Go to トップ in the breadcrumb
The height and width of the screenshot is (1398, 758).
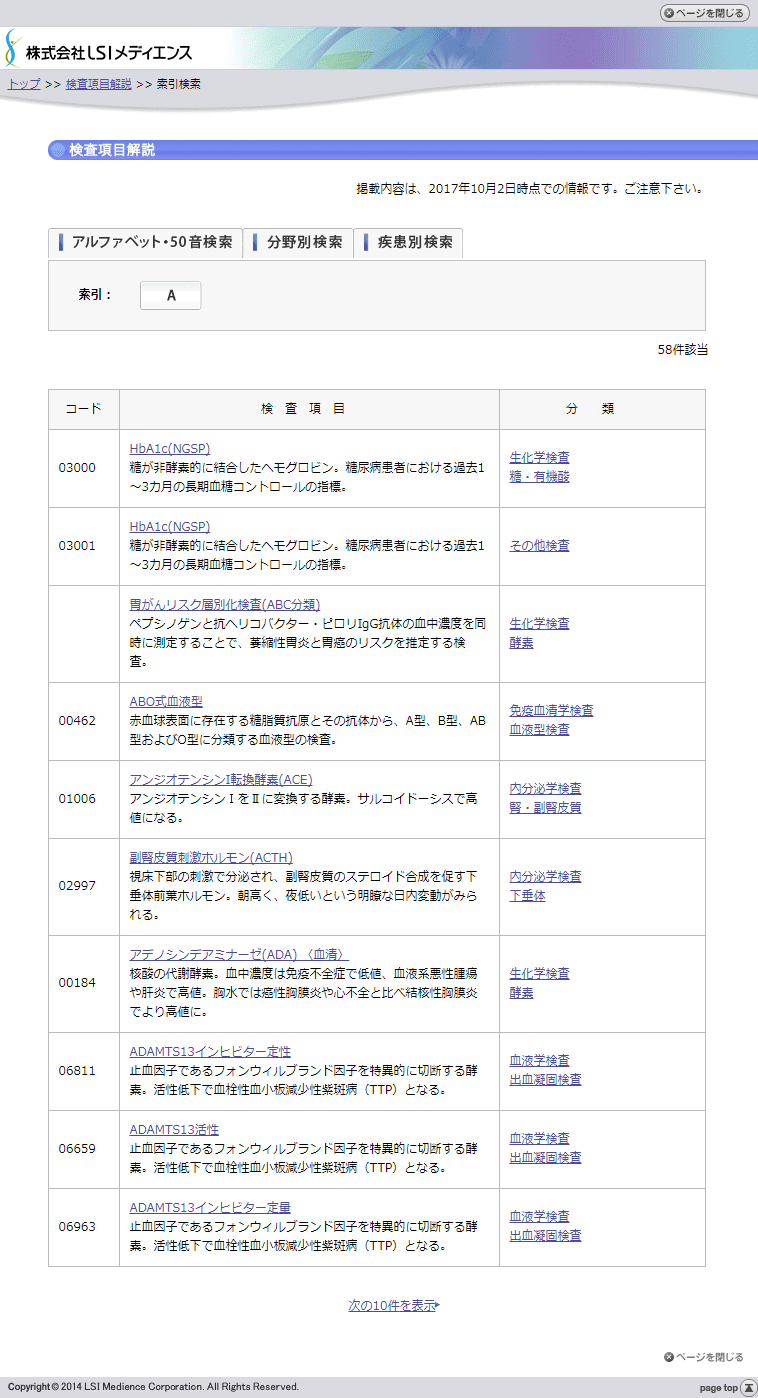[x=24, y=84]
